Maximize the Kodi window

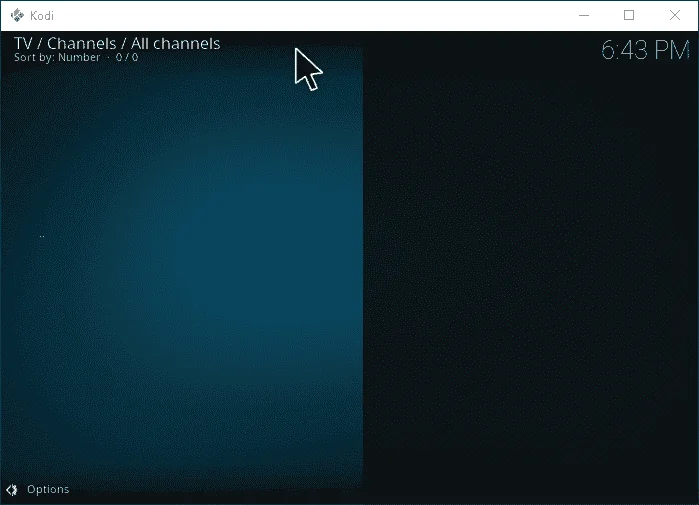point(629,16)
